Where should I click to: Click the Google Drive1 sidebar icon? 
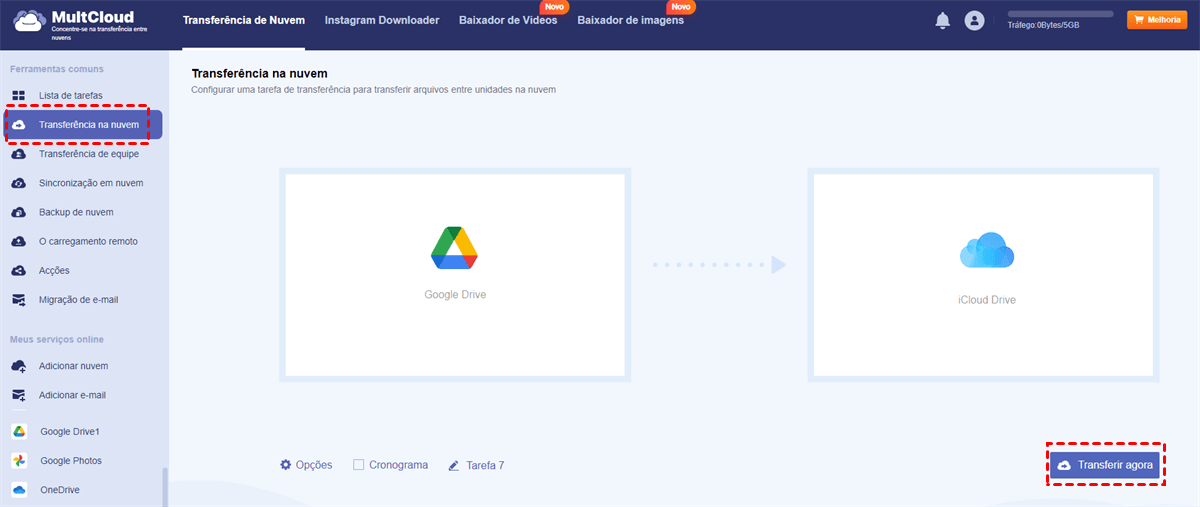[x=19, y=431]
